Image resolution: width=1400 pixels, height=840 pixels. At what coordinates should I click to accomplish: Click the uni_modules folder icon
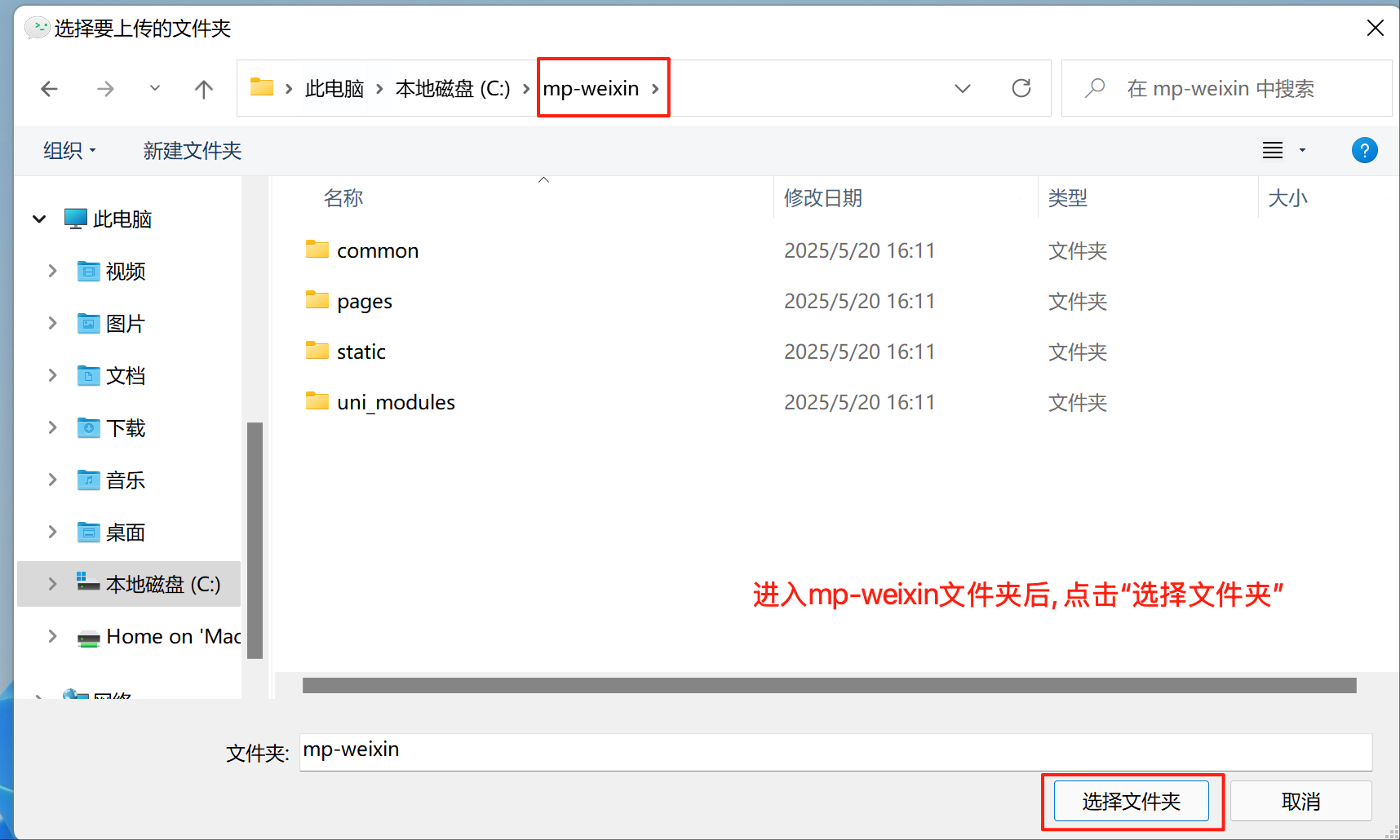click(x=317, y=400)
